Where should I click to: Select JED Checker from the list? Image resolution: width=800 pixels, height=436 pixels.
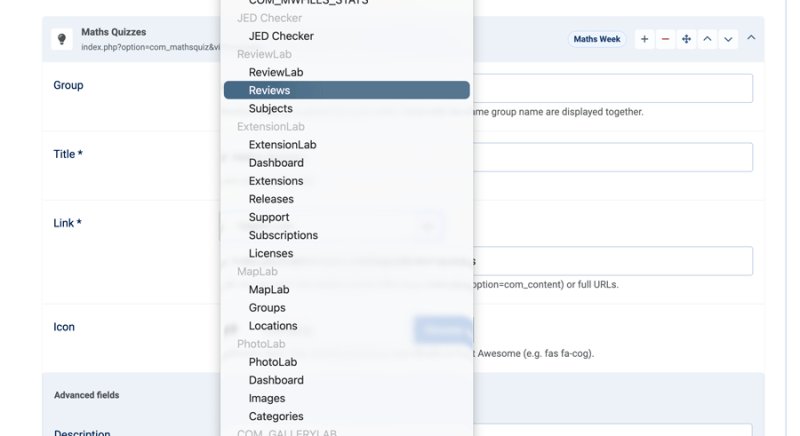click(346, 36)
